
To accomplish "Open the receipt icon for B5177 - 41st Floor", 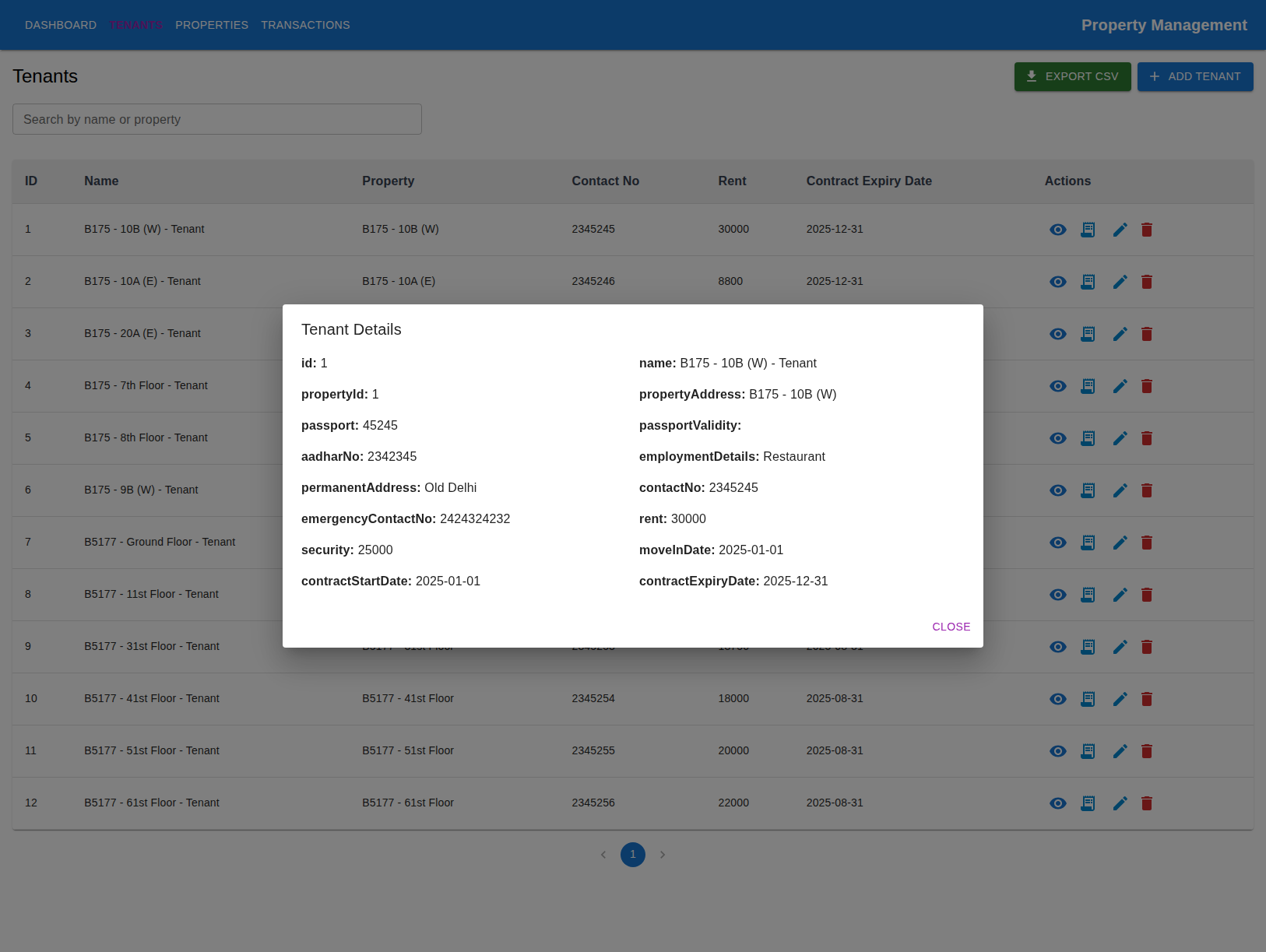I will pyautogui.click(x=1088, y=698).
